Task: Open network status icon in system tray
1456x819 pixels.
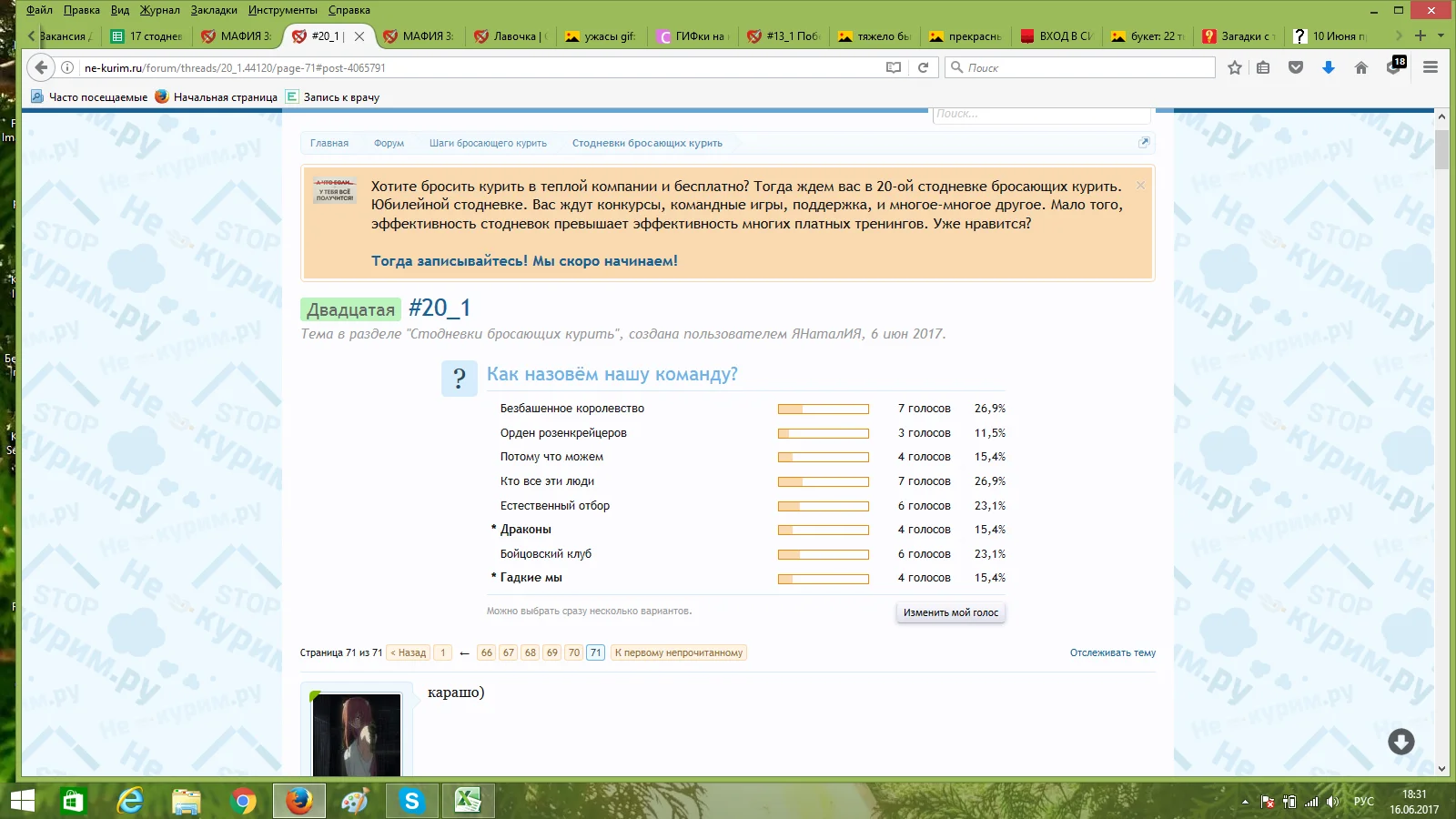Action: [x=1311, y=802]
